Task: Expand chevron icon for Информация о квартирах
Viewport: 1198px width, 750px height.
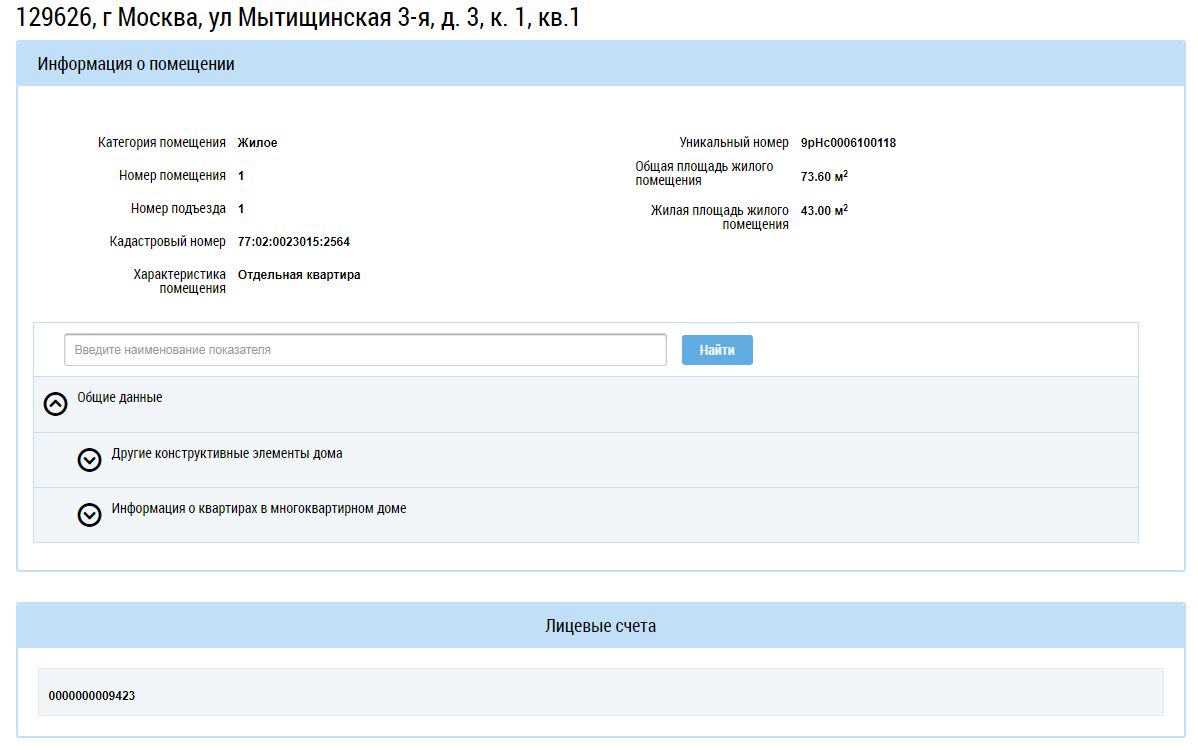Action: click(90, 515)
